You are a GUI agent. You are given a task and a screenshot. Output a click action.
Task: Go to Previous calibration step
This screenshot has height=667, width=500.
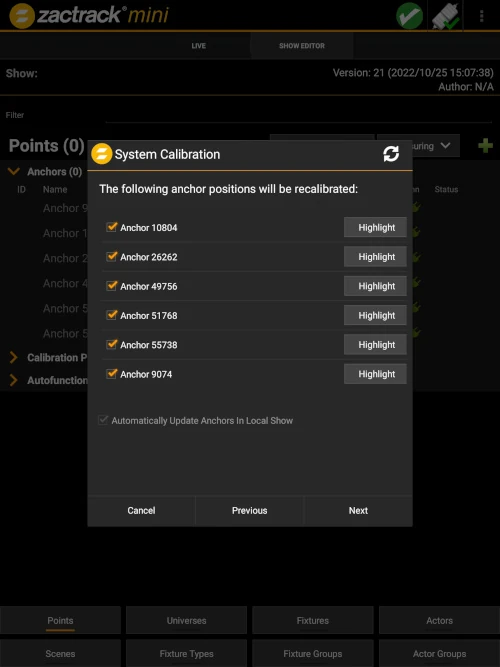pyautogui.click(x=249, y=510)
